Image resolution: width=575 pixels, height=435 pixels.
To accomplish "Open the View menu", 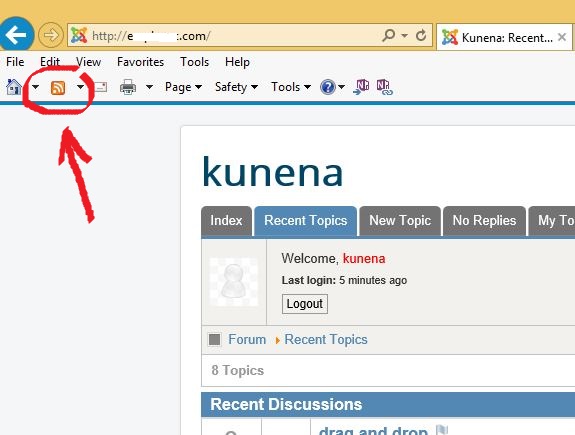I will point(88,62).
